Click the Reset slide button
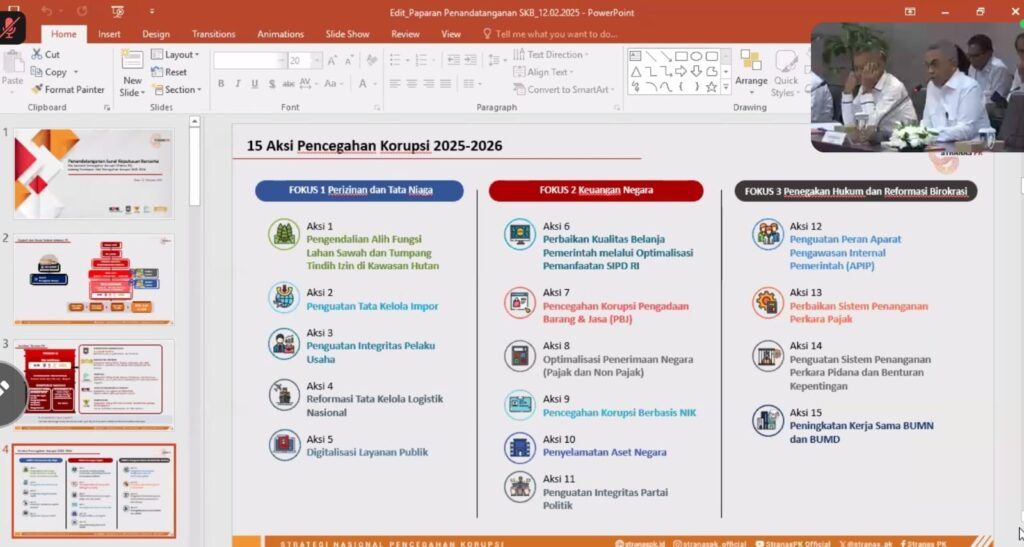Viewport: 1024px width, 547px height. (x=169, y=72)
